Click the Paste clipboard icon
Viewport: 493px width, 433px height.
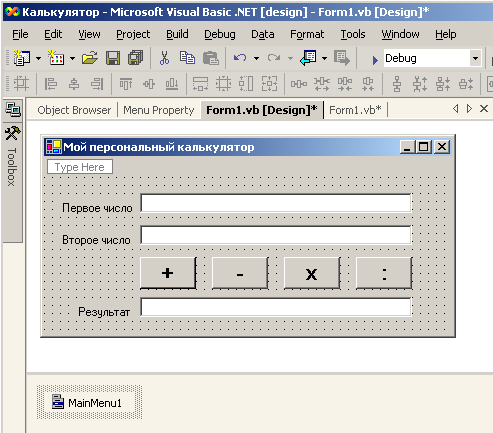211,58
